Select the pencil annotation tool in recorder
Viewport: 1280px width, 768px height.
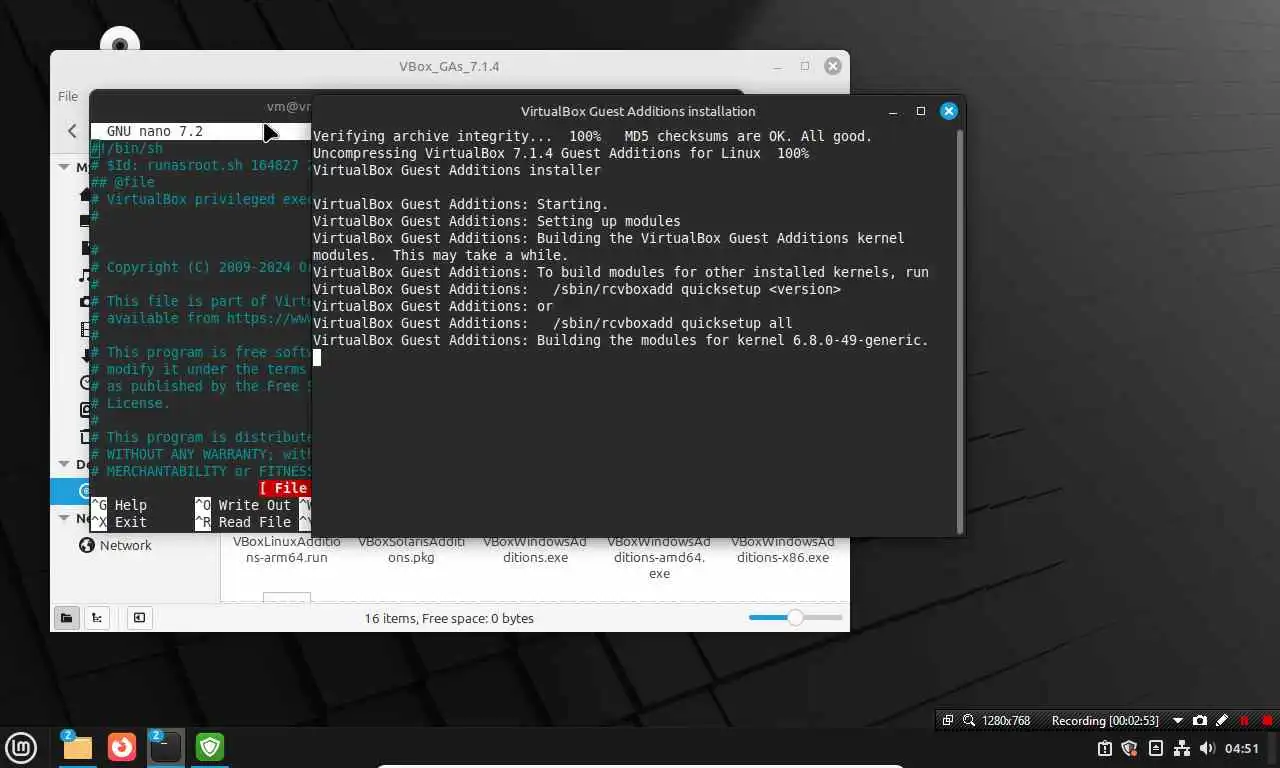[1221, 720]
